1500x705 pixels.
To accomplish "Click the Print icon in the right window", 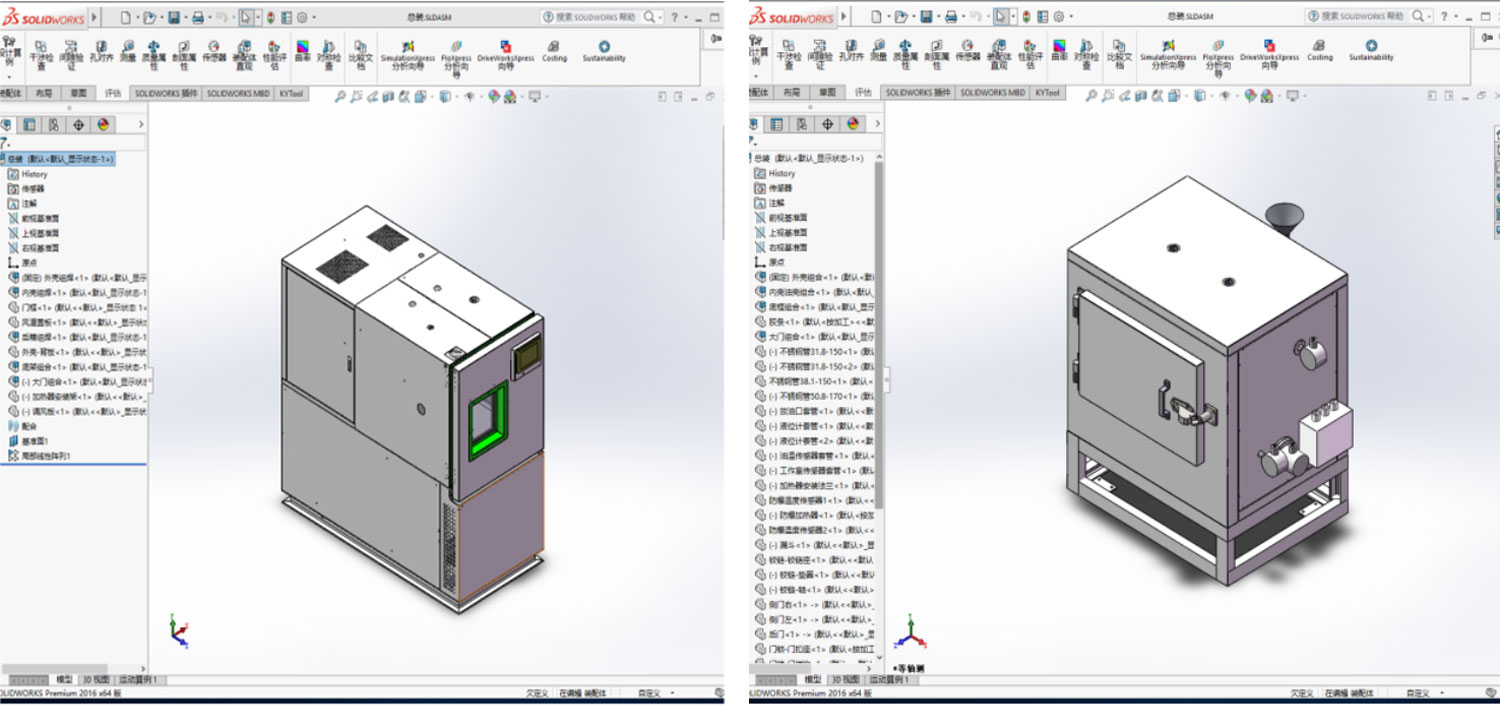I will pos(951,17).
